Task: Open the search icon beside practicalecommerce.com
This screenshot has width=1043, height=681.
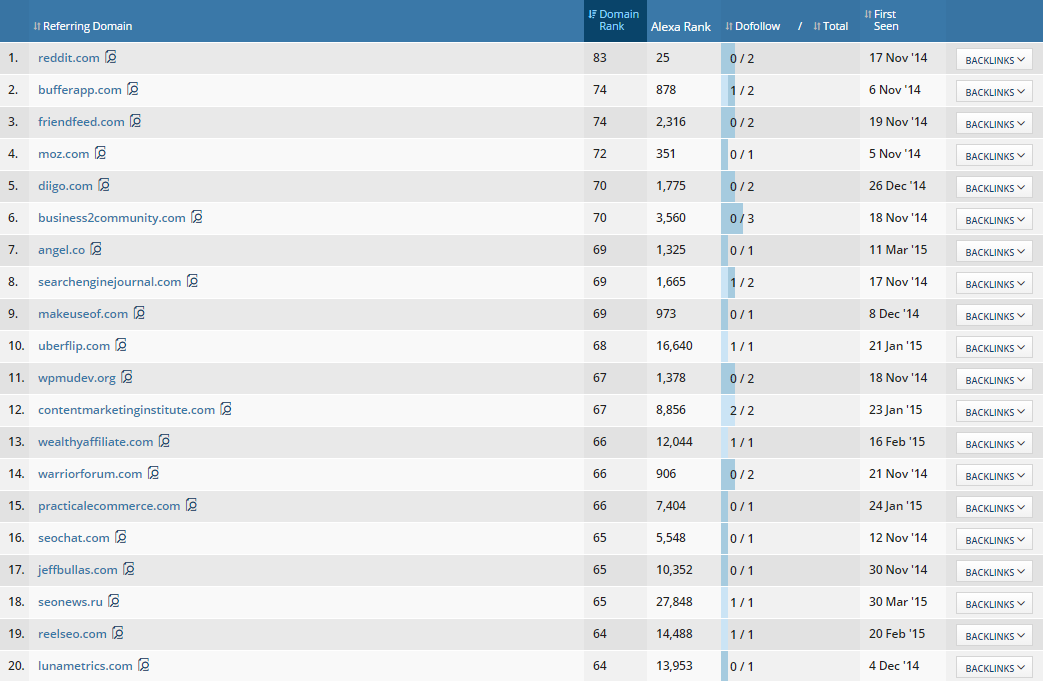Action: [192, 505]
